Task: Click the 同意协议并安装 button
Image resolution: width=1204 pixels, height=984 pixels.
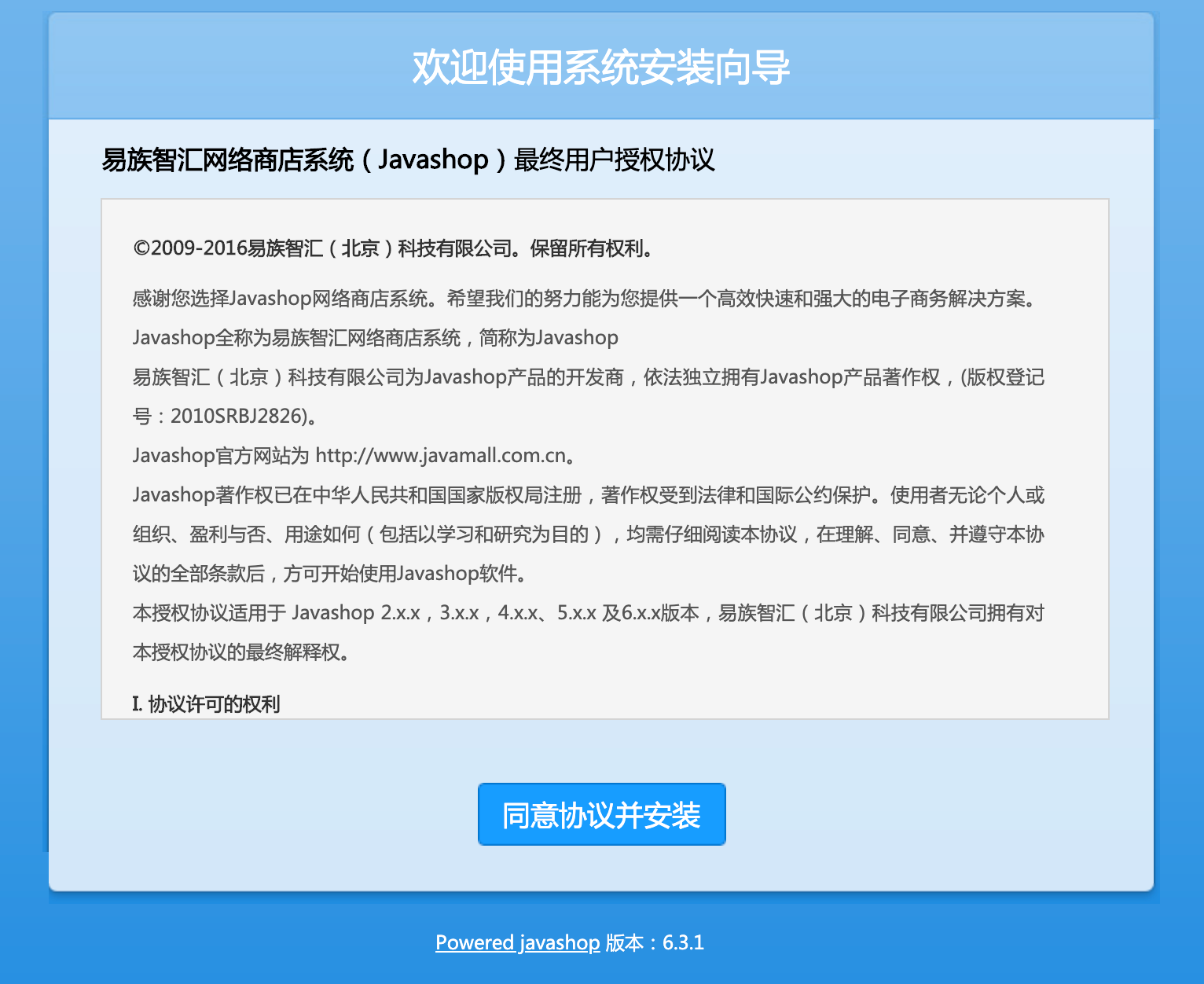Action: [601, 814]
